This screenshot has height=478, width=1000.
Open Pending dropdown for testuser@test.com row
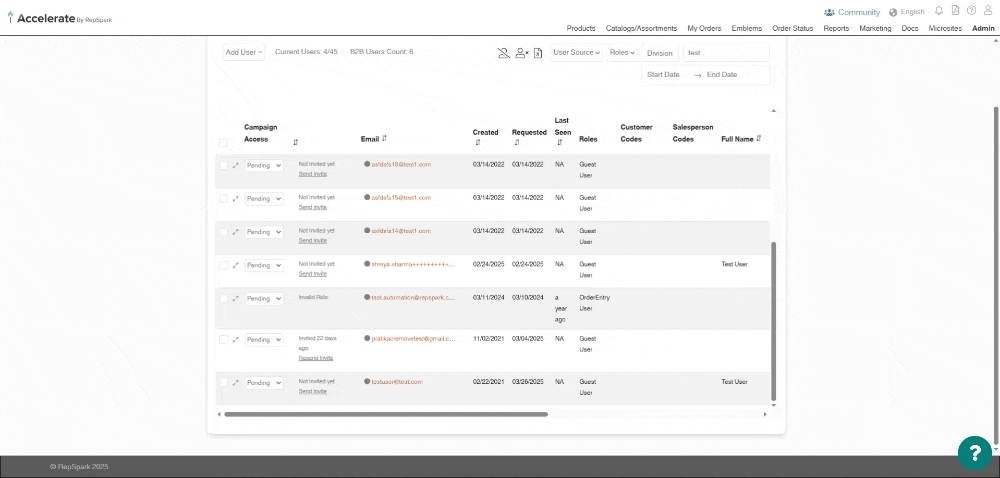(x=264, y=382)
